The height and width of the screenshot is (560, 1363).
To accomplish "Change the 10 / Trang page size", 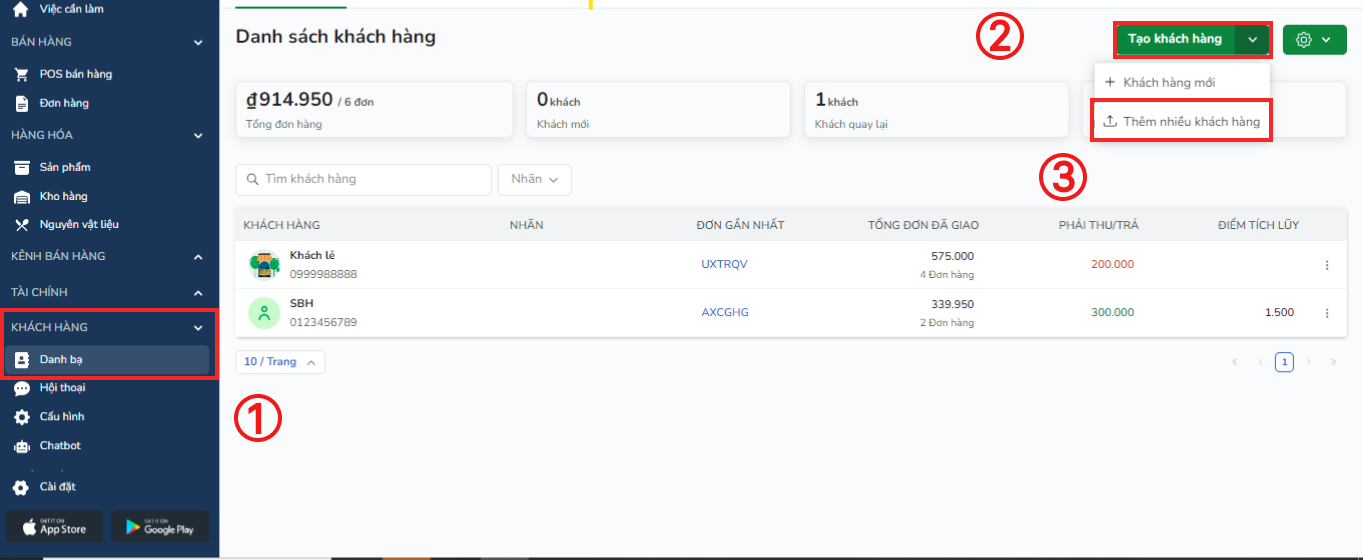I will point(280,362).
